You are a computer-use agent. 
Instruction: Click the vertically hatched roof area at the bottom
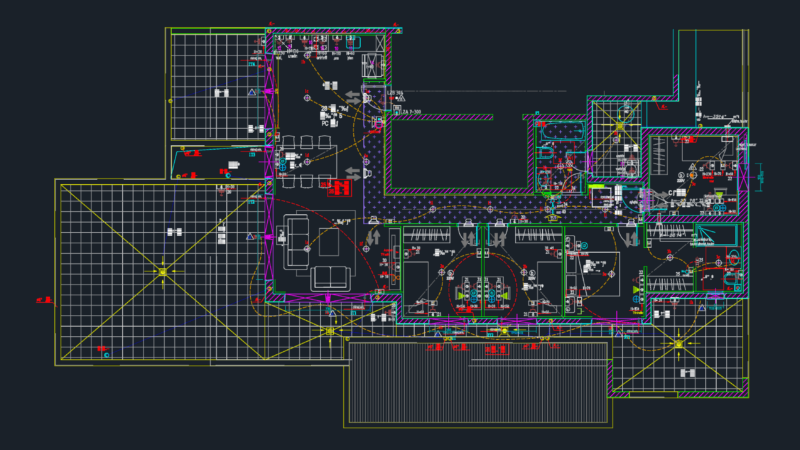click(x=478, y=383)
